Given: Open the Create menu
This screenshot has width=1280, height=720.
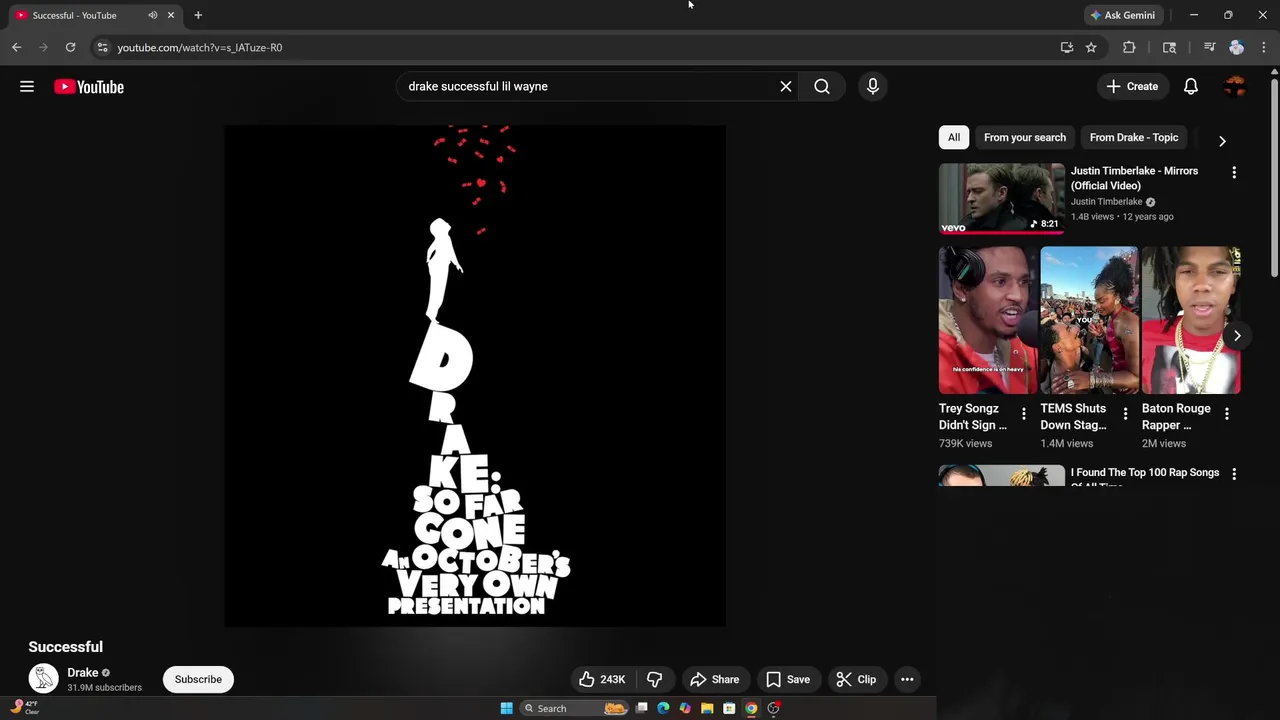Looking at the screenshot, I should pyautogui.click(x=1132, y=86).
